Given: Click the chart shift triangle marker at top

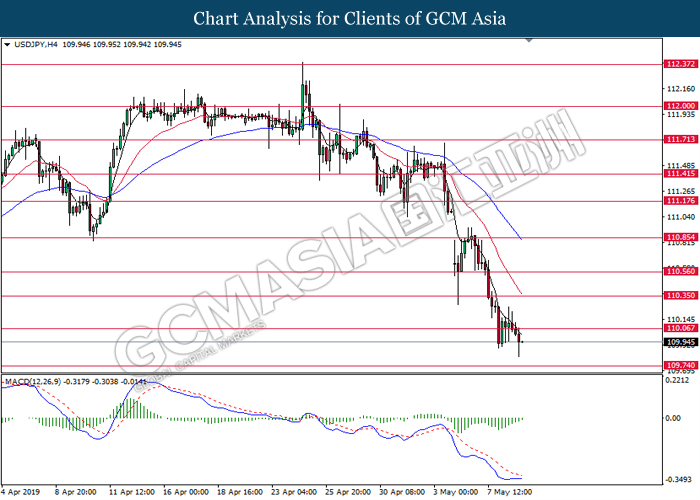Looking at the screenshot, I should pos(529,41).
